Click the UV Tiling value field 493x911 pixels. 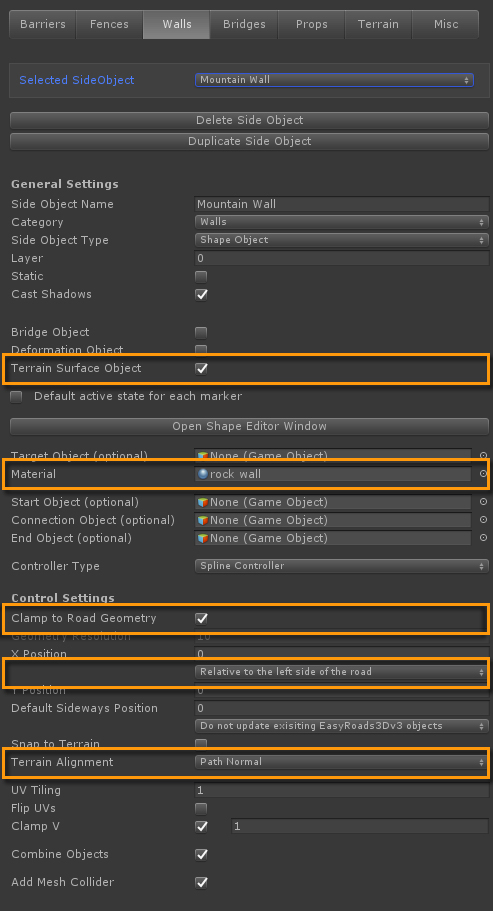(x=341, y=790)
